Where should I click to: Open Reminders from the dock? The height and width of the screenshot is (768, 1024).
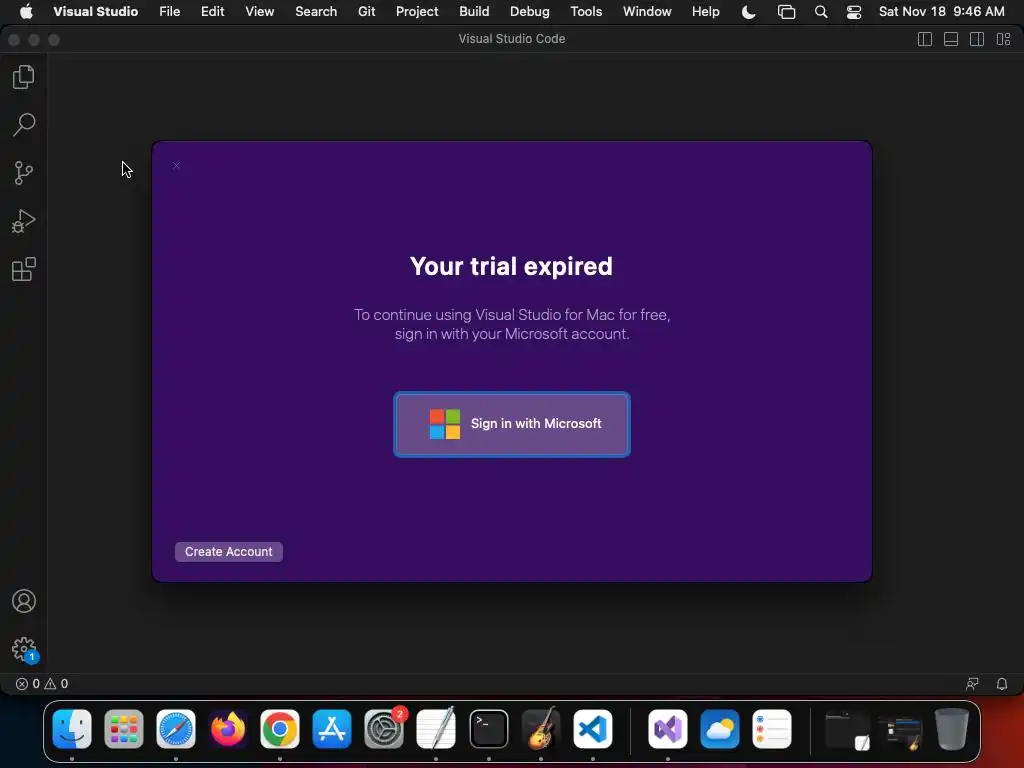(x=772, y=729)
